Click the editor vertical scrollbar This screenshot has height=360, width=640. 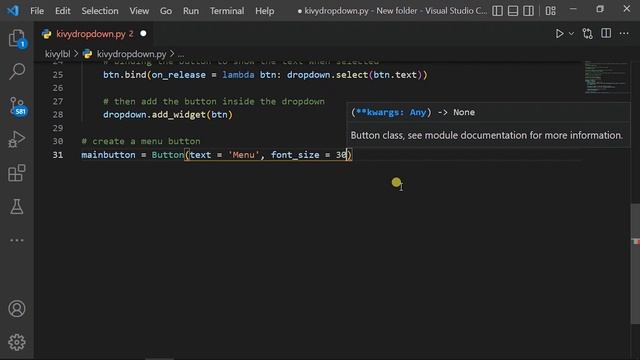point(635,263)
